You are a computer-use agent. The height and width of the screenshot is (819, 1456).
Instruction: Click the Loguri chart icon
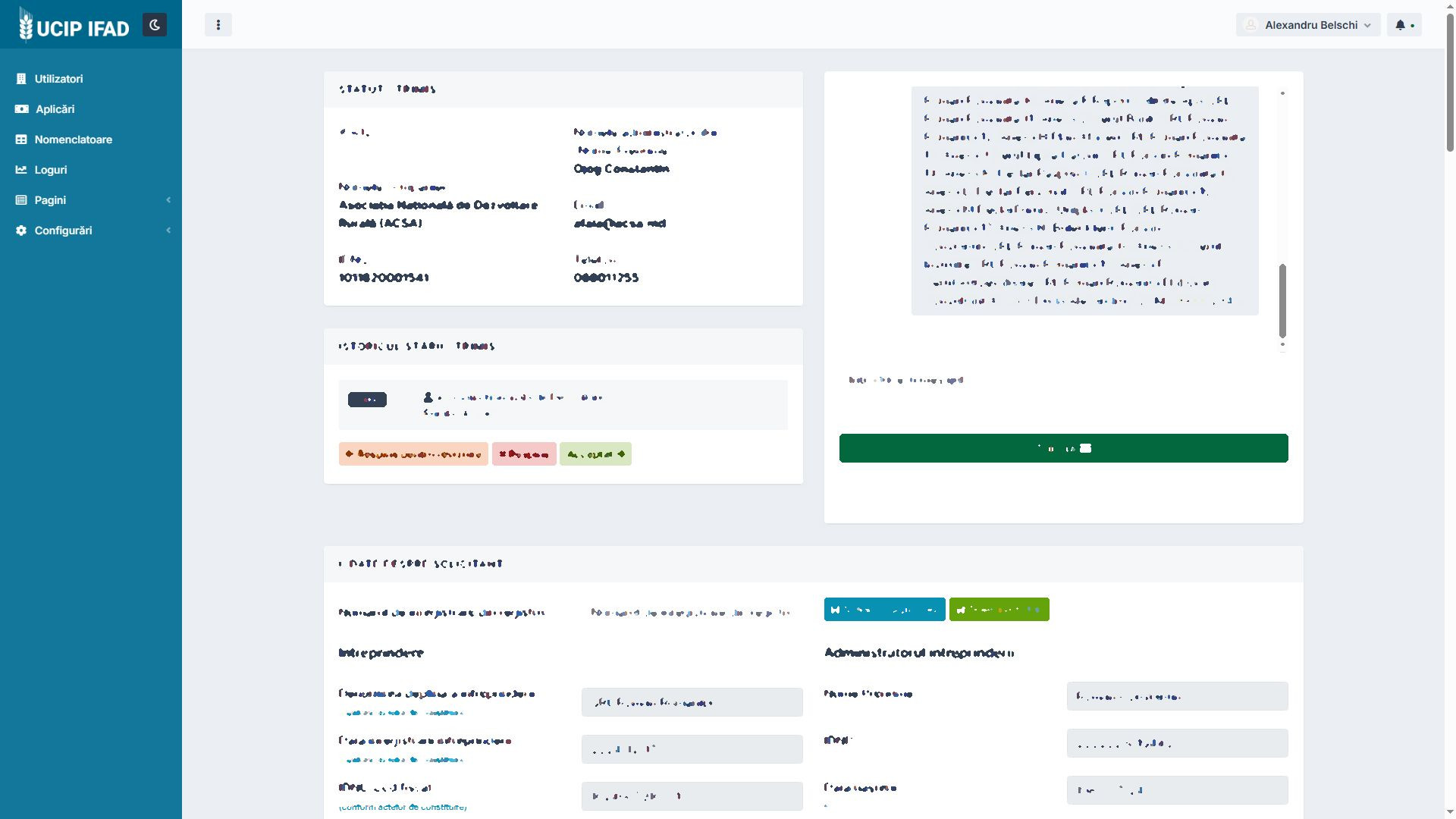tap(21, 170)
